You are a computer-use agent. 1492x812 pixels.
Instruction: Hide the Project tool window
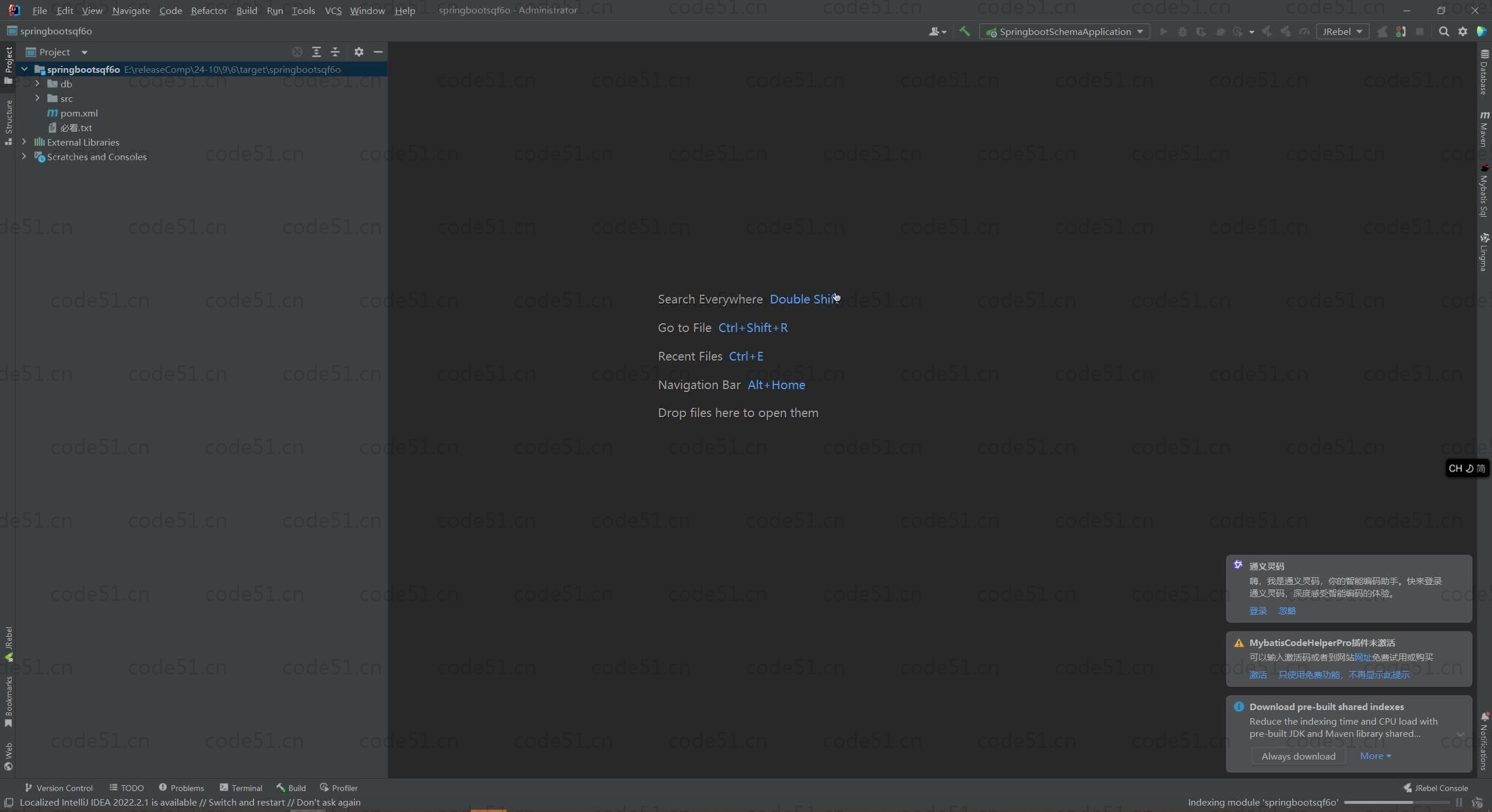378,52
